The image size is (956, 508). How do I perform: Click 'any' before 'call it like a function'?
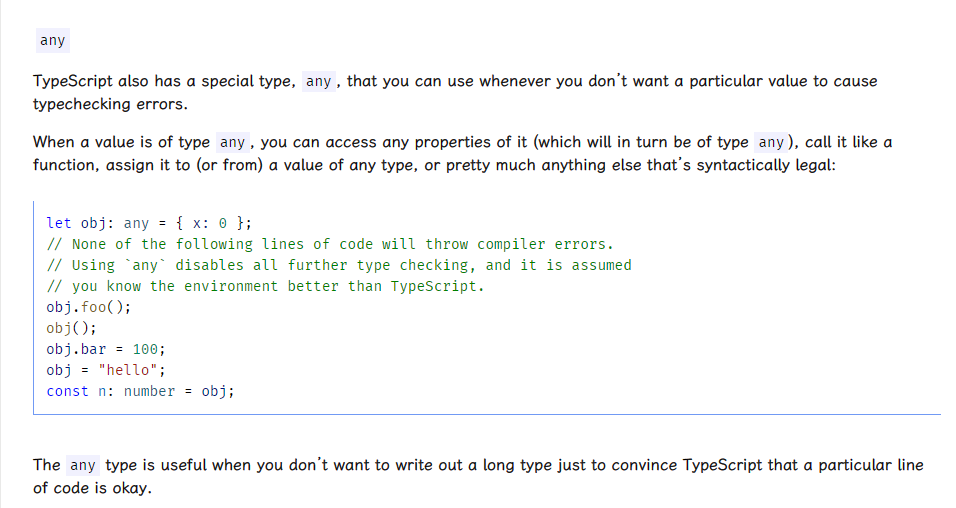point(771,142)
